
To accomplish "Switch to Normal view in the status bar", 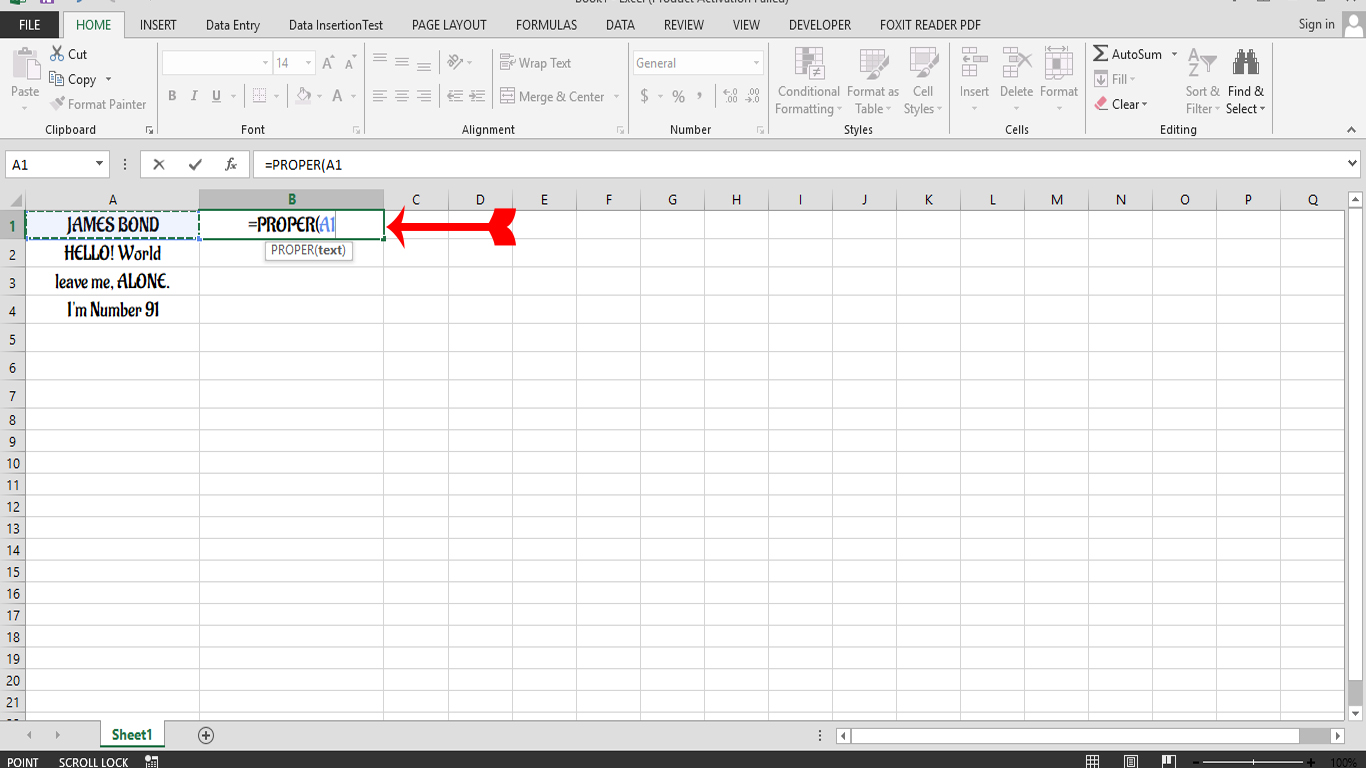I will [x=1093, y=762].
